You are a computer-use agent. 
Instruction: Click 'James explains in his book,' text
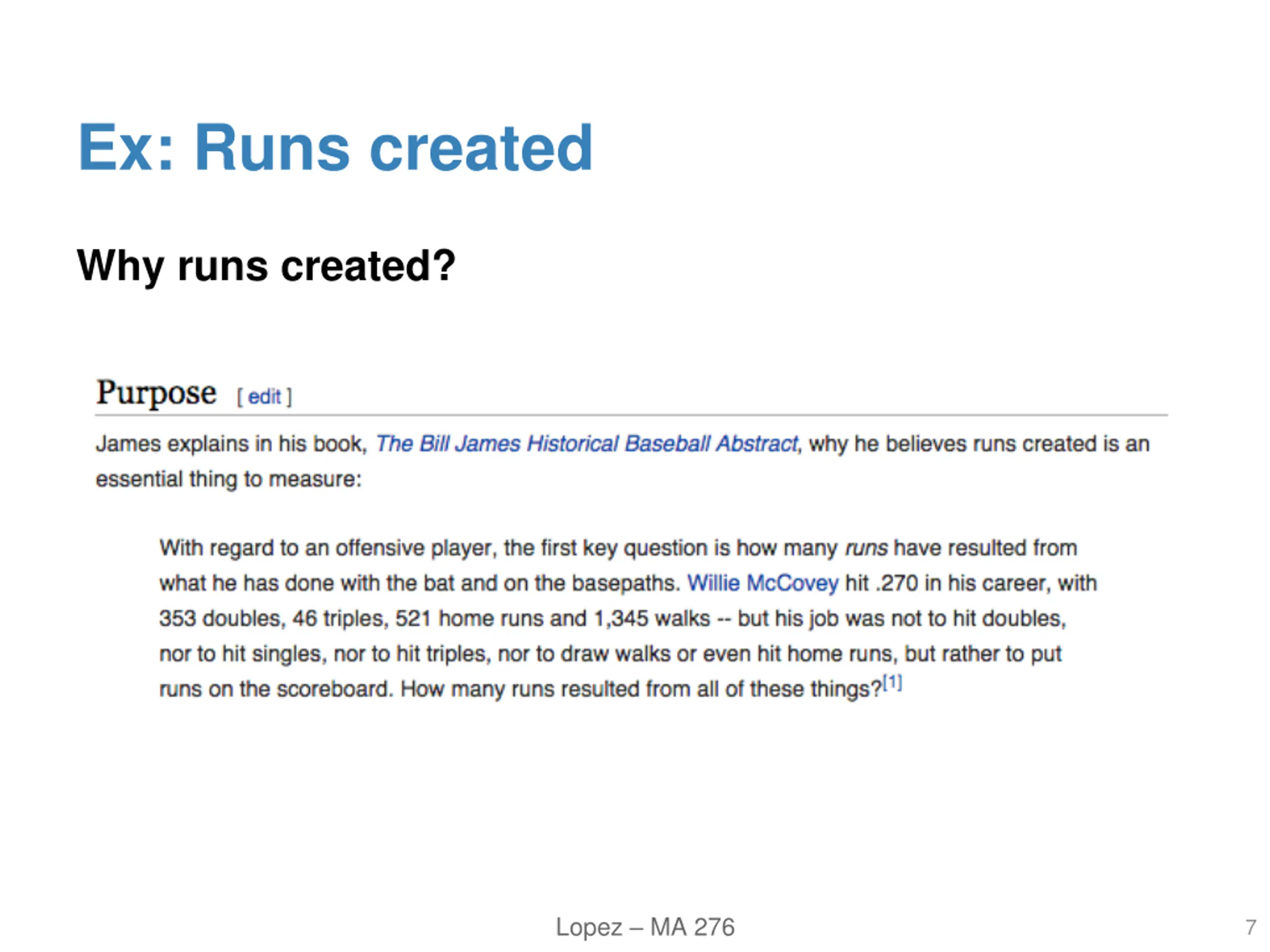coord(231,444)
